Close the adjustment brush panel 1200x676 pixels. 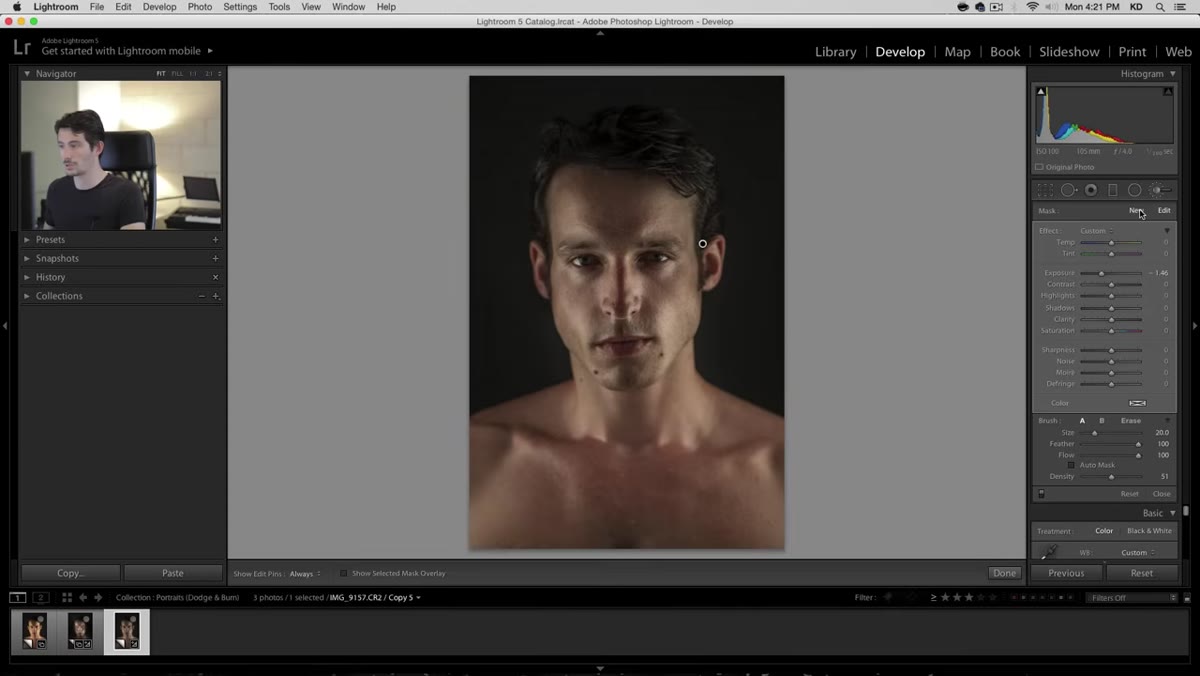coord(1161,494)
